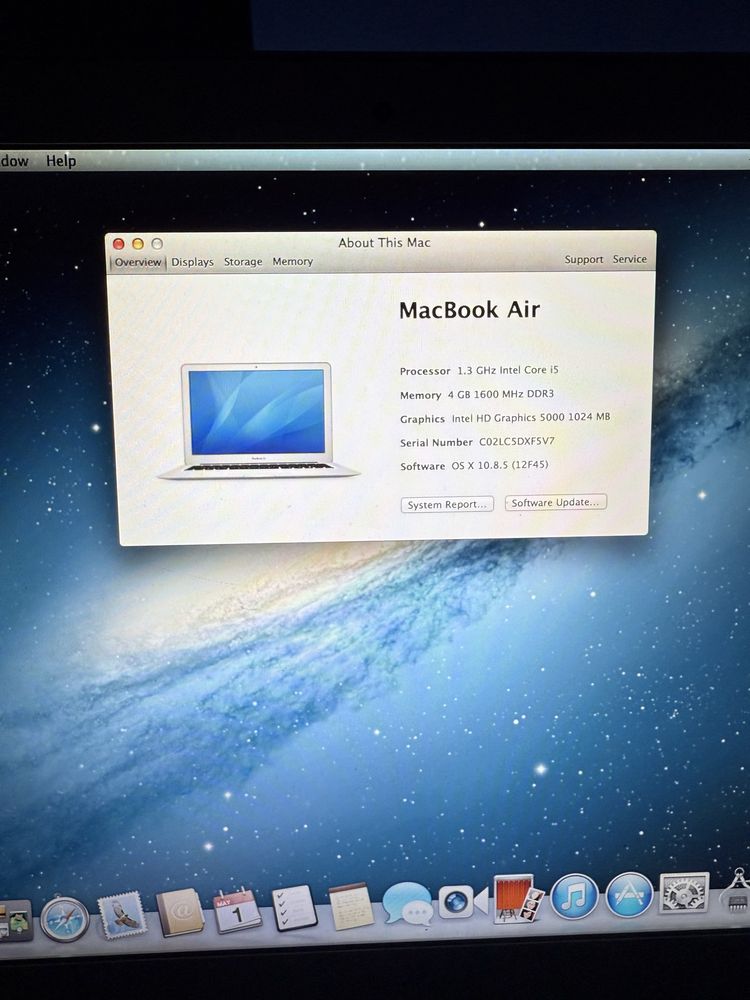Click Intel HD Graphics 5000 1024 MB text
Viewport: 750px width, 1000px height.
(x=531, y=418)
